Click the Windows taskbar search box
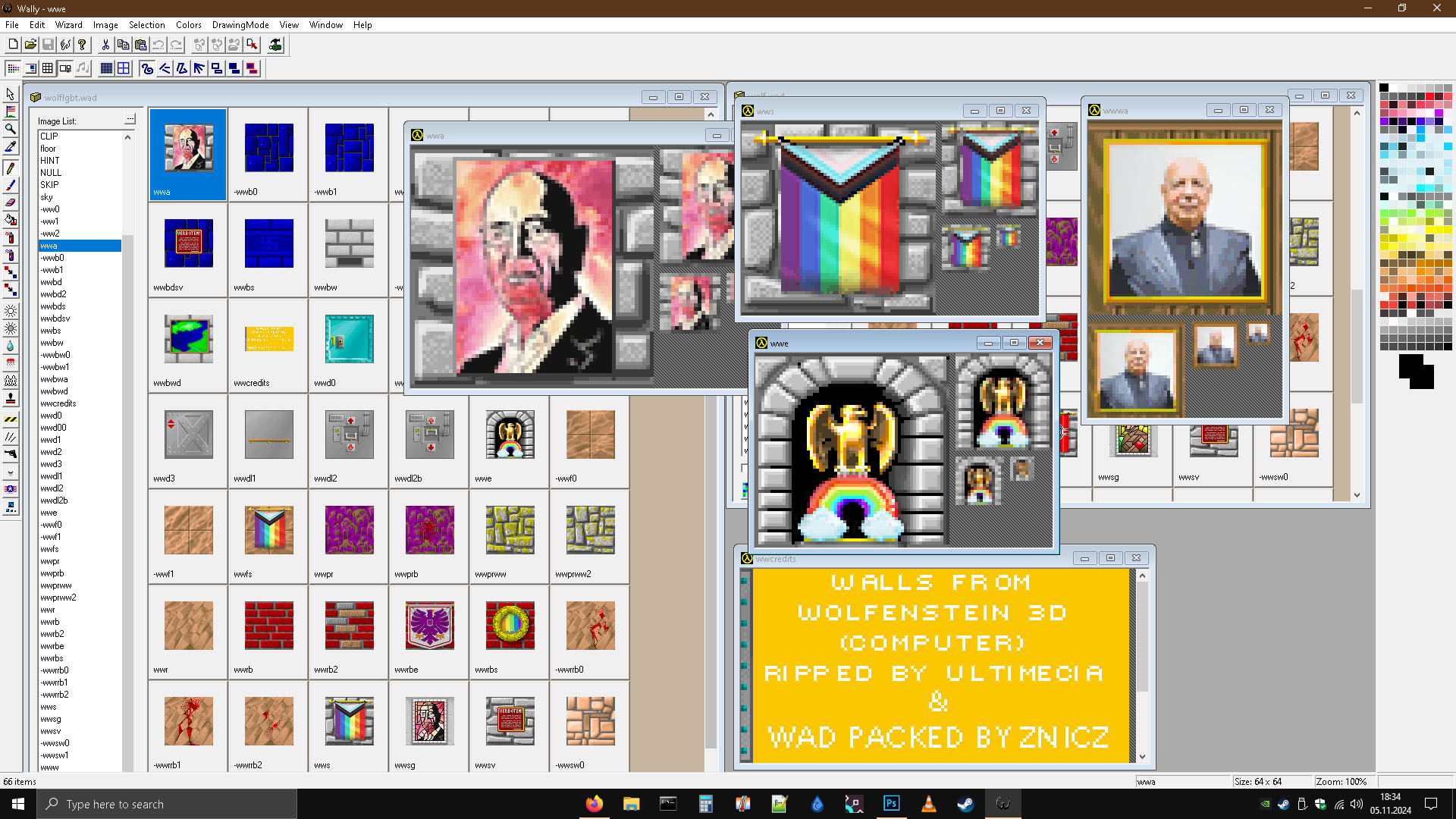Viewport: 1456px width, 819px height. click(167, 804)
